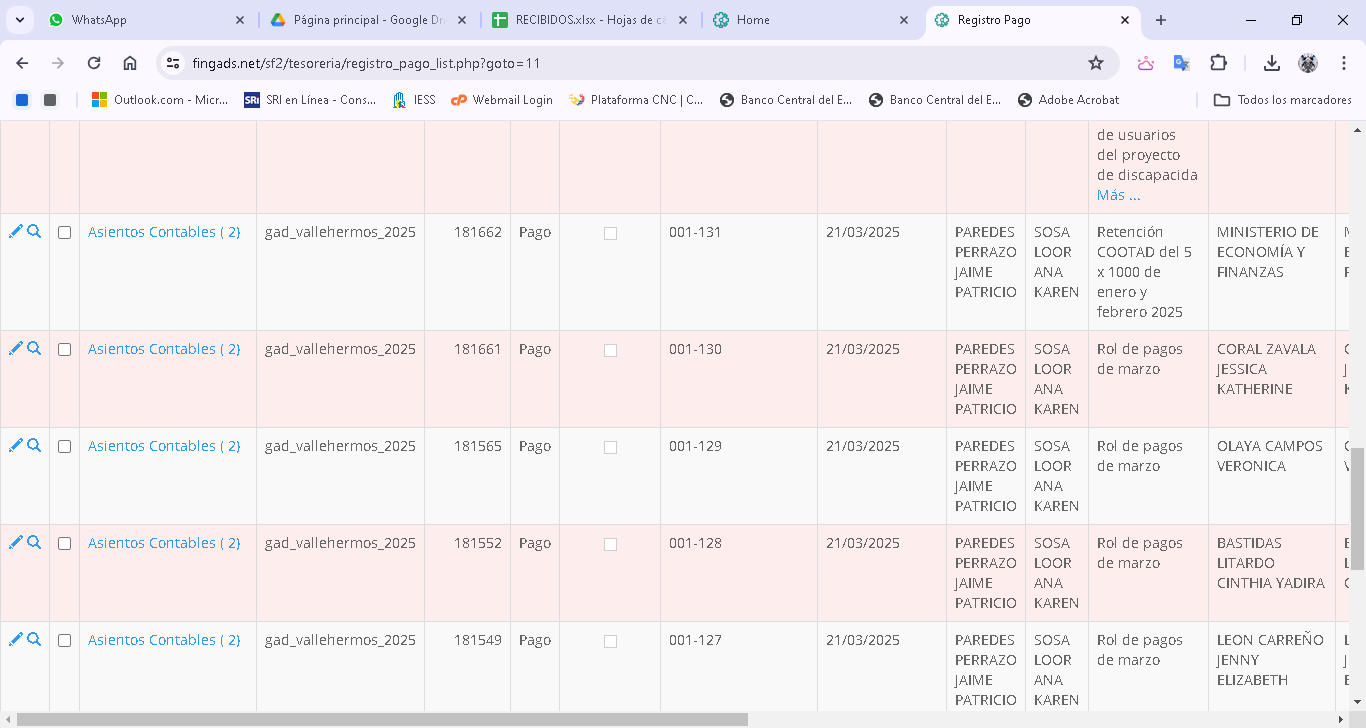This screenshot has width=1366, height=728.
Task: Open the browser Extensions puzzle icon
Action: 1218,63
